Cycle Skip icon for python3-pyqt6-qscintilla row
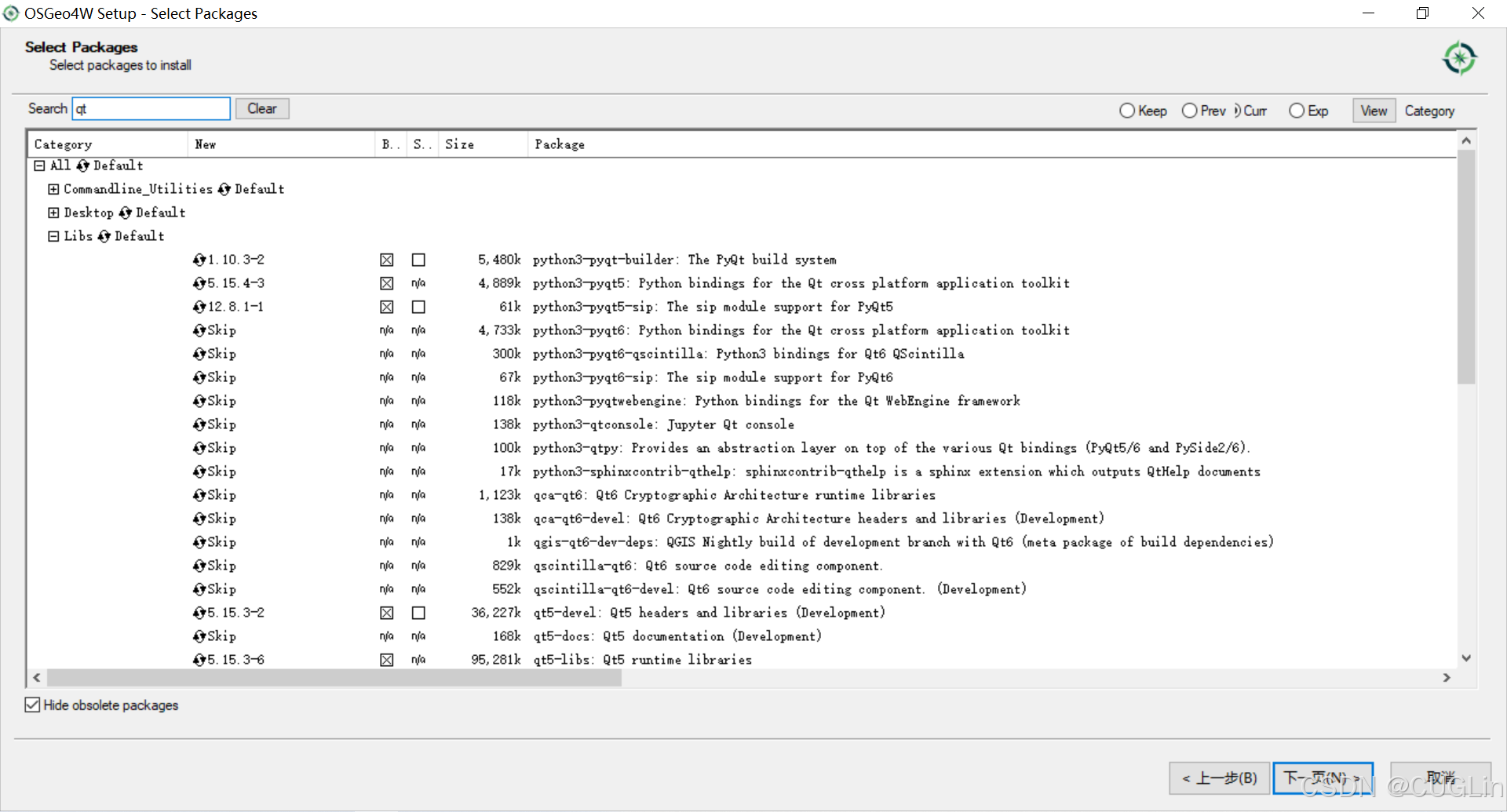 (199, 354)
